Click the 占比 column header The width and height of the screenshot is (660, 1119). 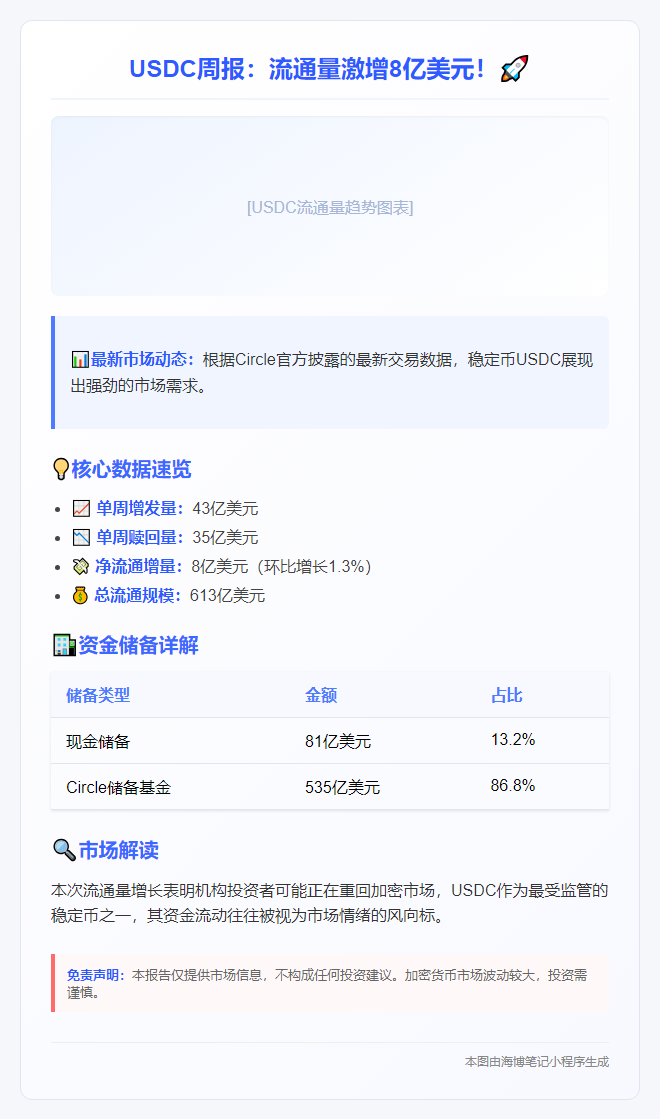[x=507, y=695]
